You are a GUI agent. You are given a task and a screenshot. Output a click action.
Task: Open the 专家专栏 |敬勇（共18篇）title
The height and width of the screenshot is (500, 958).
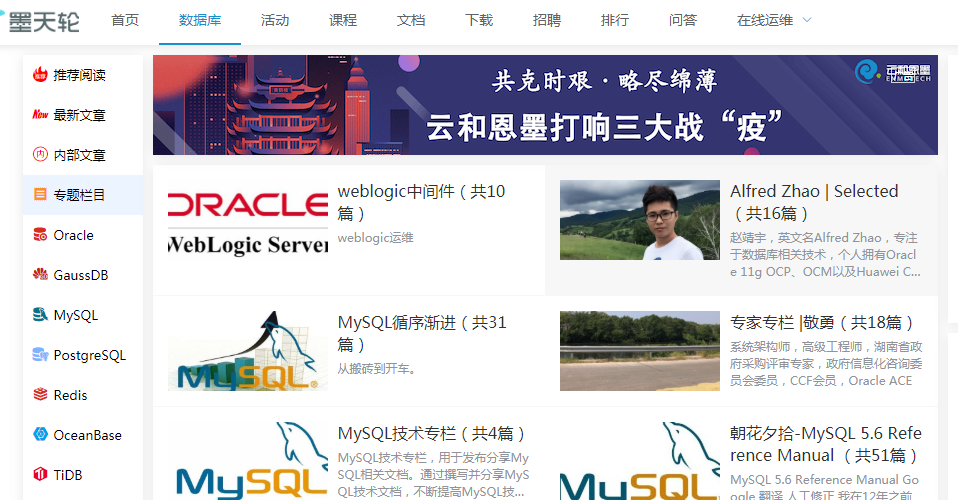point(822,323)
